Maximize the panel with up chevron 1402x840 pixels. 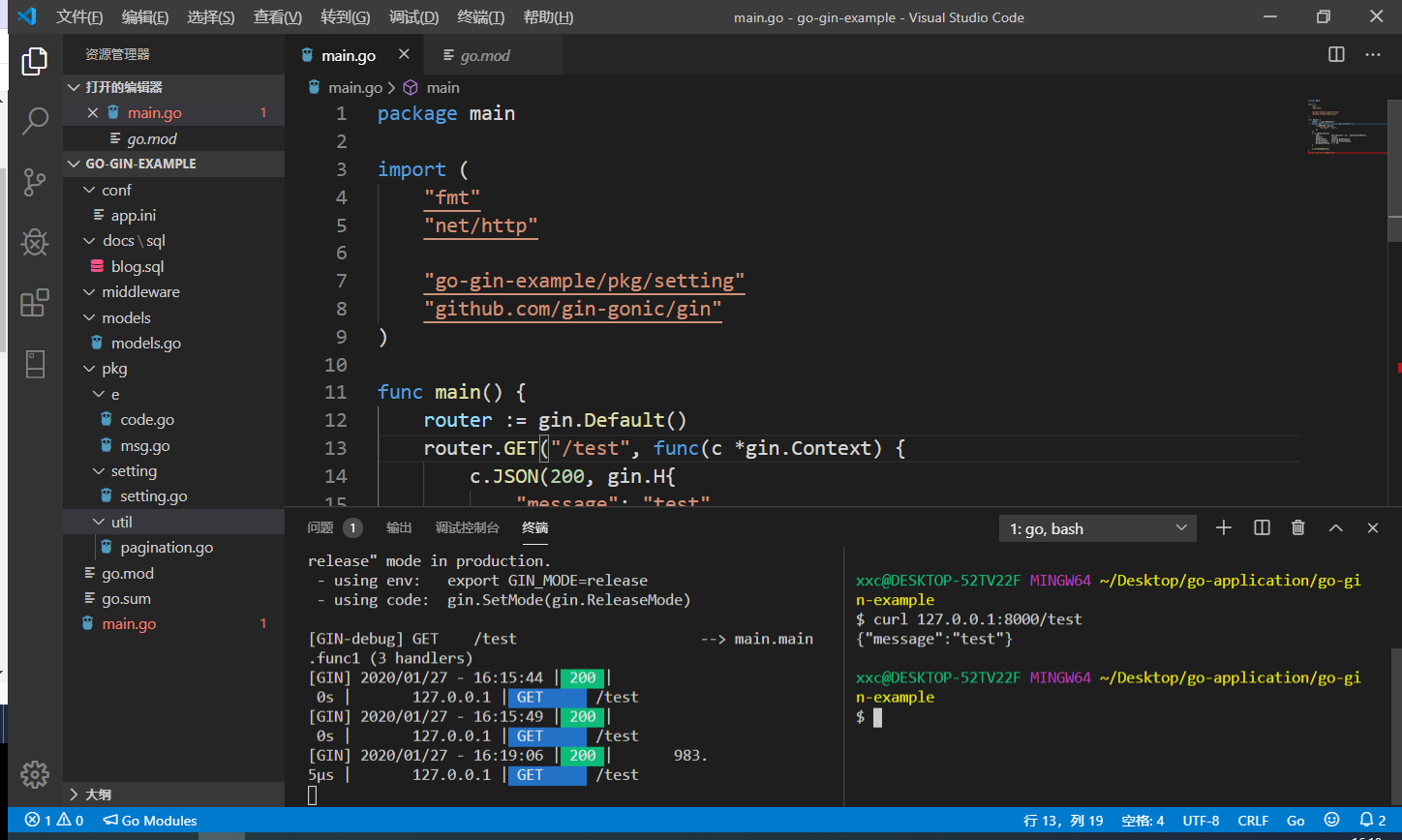[x=1335, y=527]
